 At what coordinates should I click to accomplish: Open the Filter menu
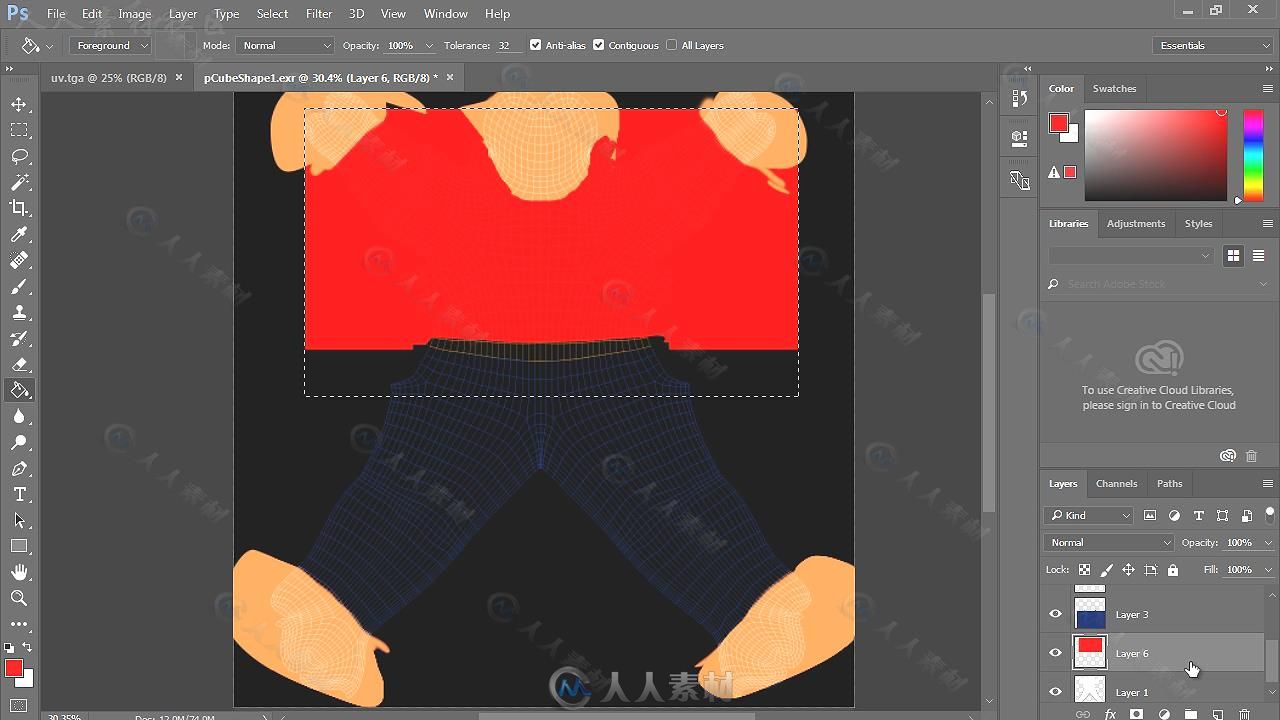coord(319,14)
